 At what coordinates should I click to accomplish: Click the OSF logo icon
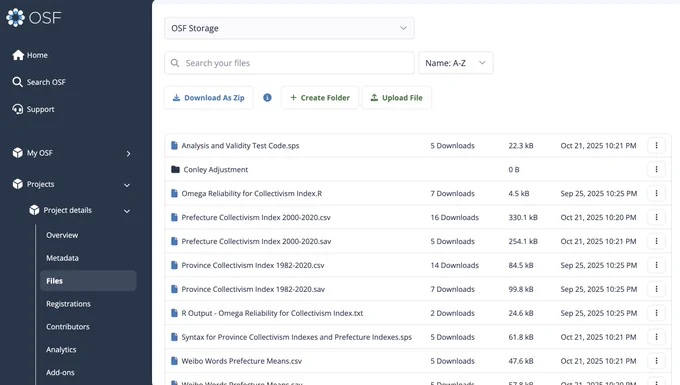(x=16, y=17)
